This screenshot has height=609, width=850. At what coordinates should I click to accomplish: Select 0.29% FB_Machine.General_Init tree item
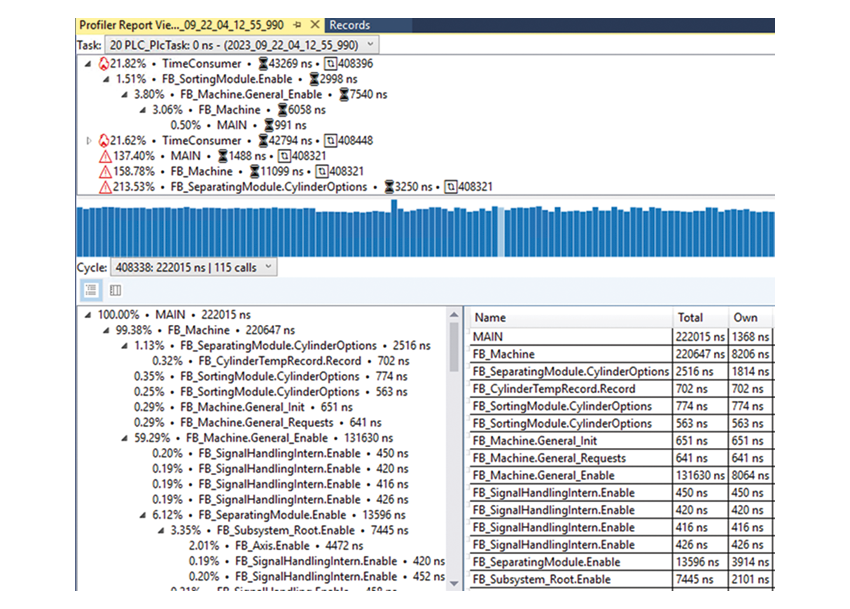click(243, 407)
